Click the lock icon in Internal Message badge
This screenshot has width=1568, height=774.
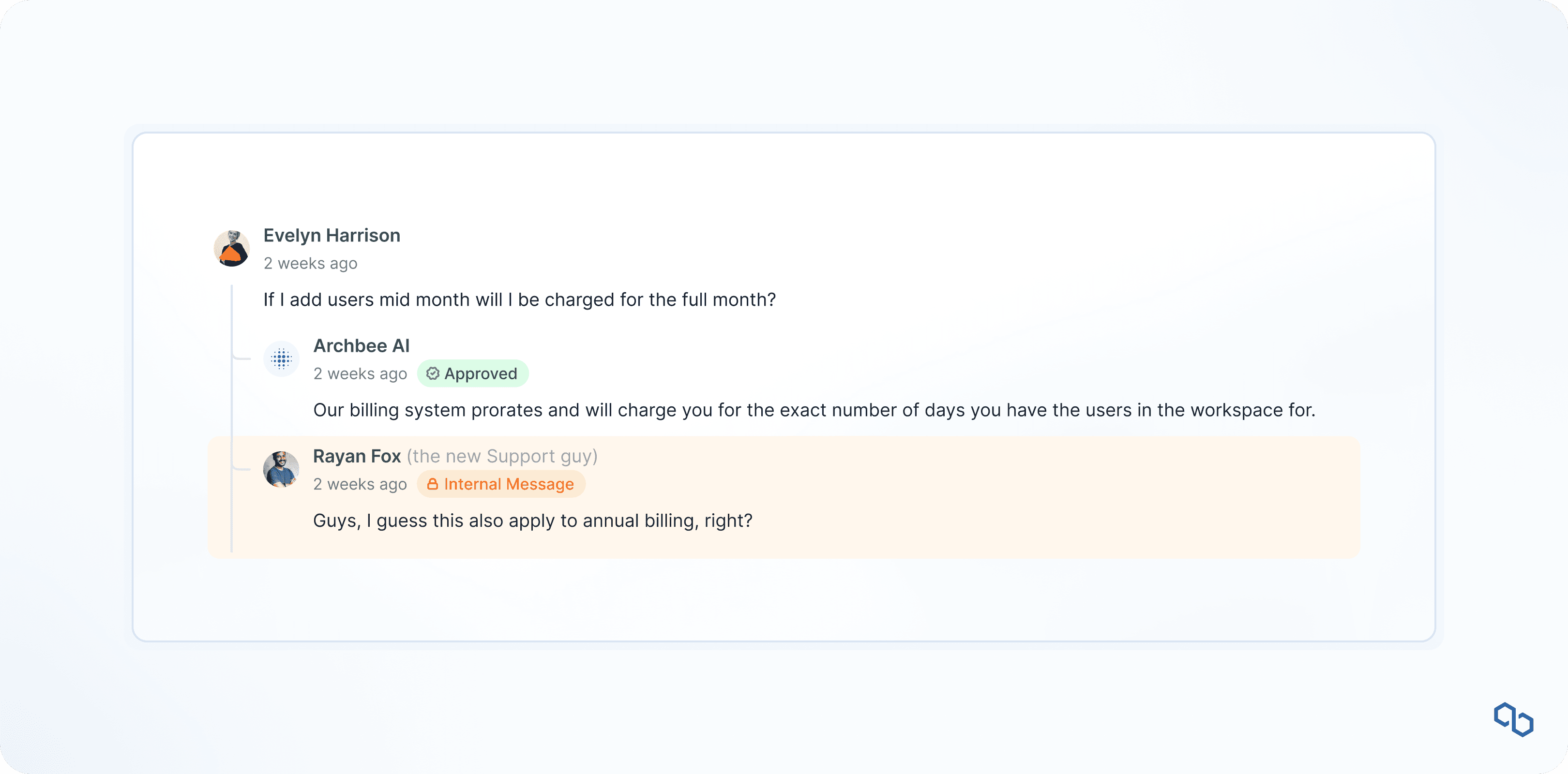432,484
